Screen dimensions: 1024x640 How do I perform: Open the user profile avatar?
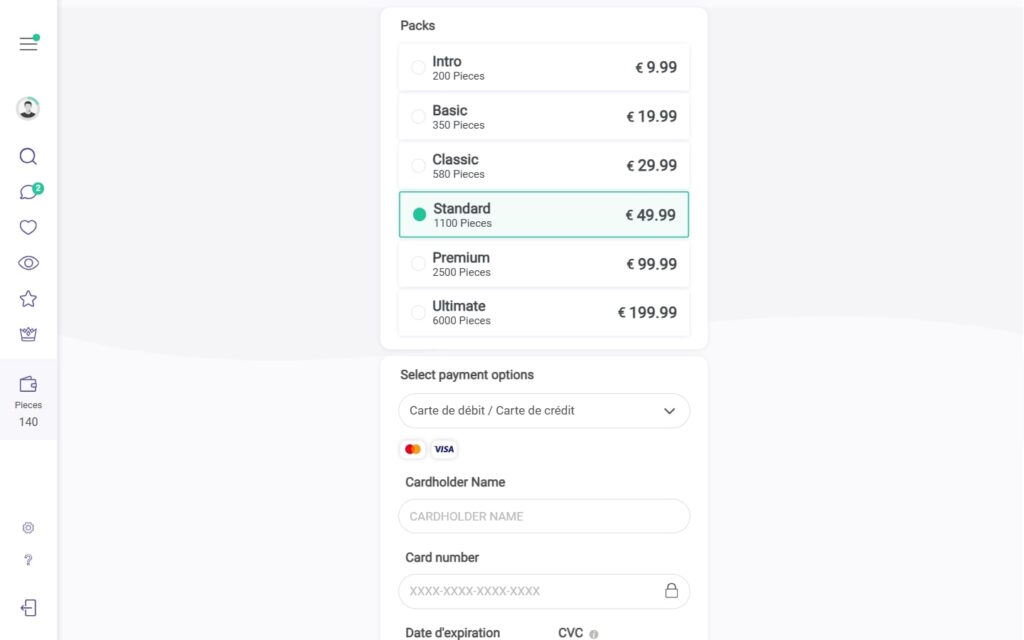[x=28, y=108]
